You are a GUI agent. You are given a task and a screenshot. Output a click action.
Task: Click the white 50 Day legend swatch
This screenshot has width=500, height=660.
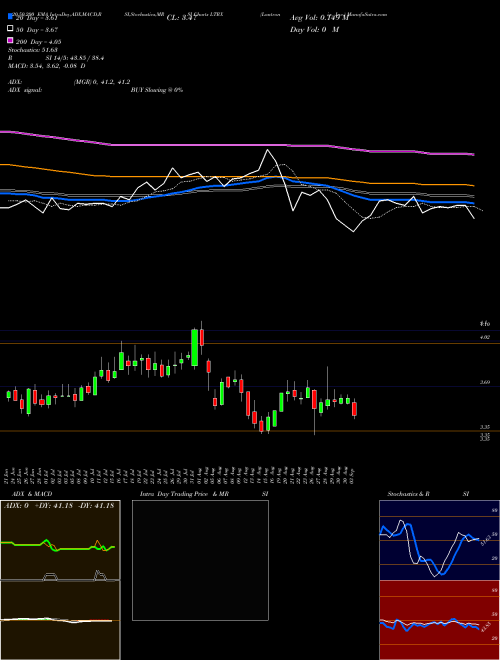(x=10, y=29)
